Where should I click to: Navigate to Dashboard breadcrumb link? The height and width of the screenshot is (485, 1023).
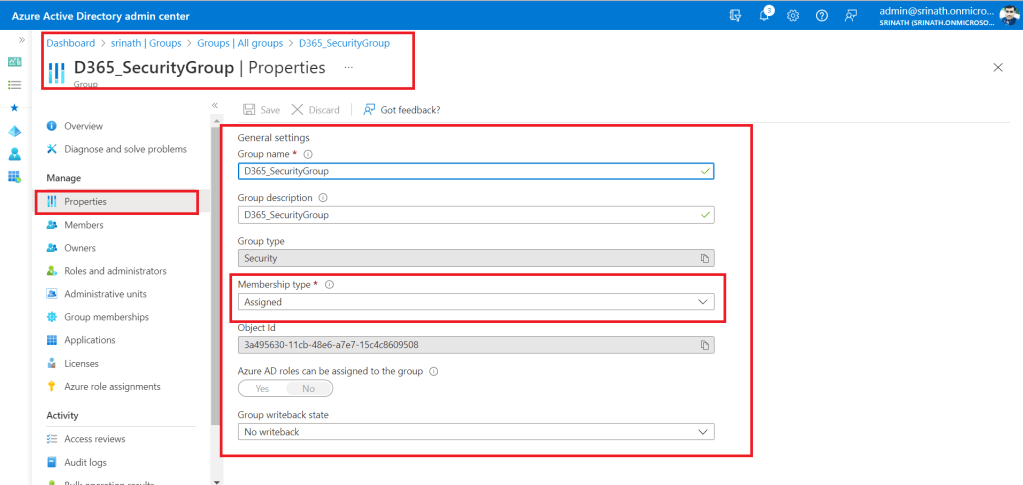click(70, 43)
